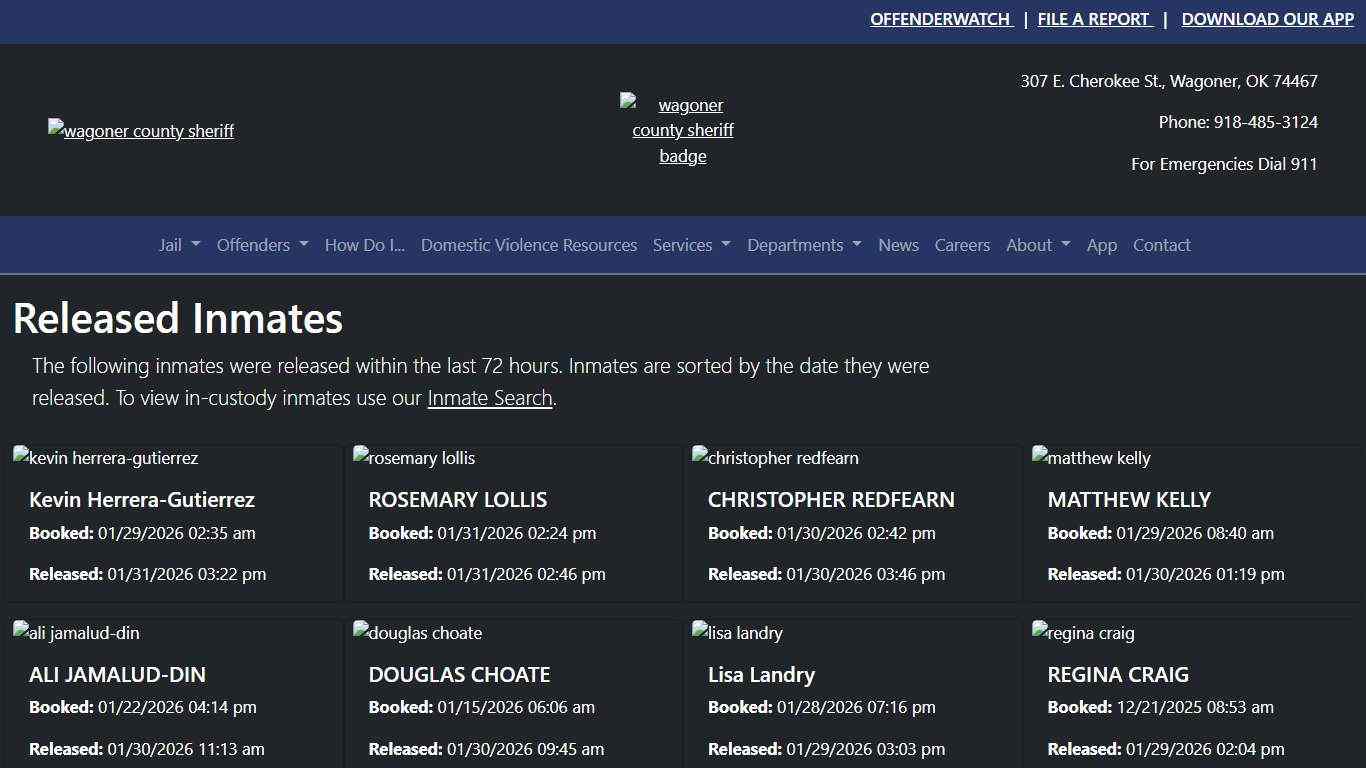Open the FILE A REPORT link
This screenshot has width=1366, height=768.
[x=1094, y=19]
